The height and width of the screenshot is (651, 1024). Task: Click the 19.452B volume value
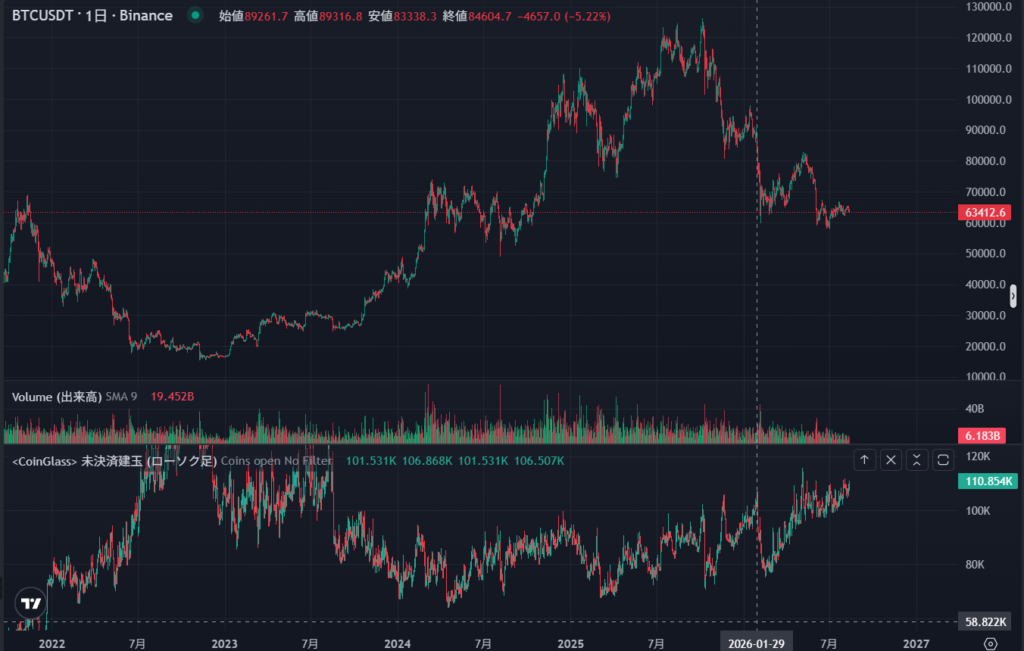click(172, 396)
